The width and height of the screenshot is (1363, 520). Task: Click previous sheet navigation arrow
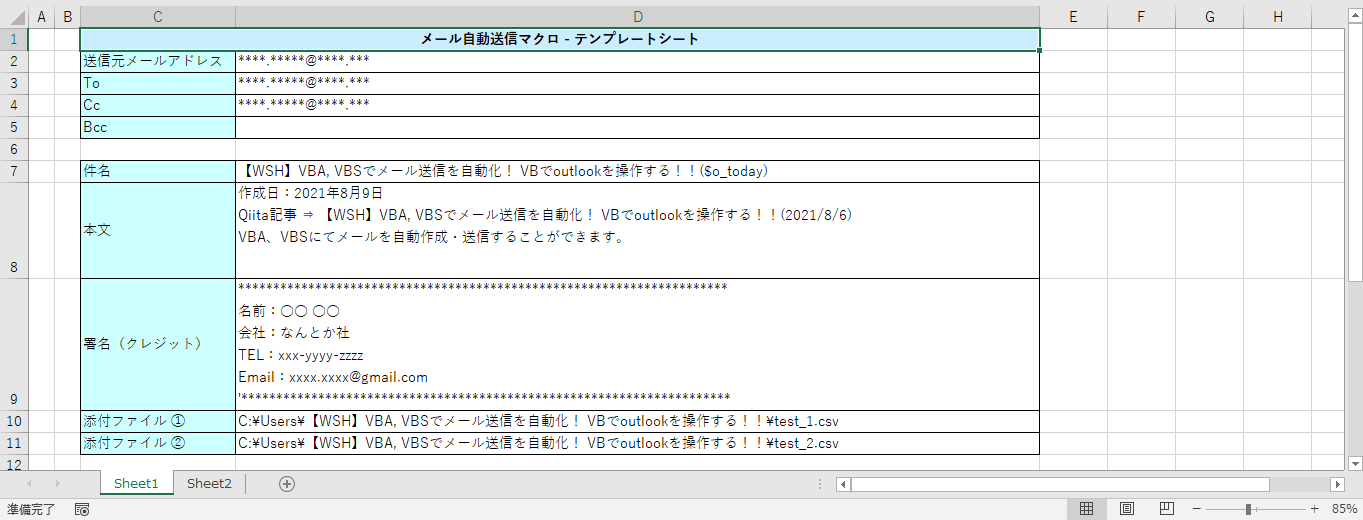coord(30,484)
